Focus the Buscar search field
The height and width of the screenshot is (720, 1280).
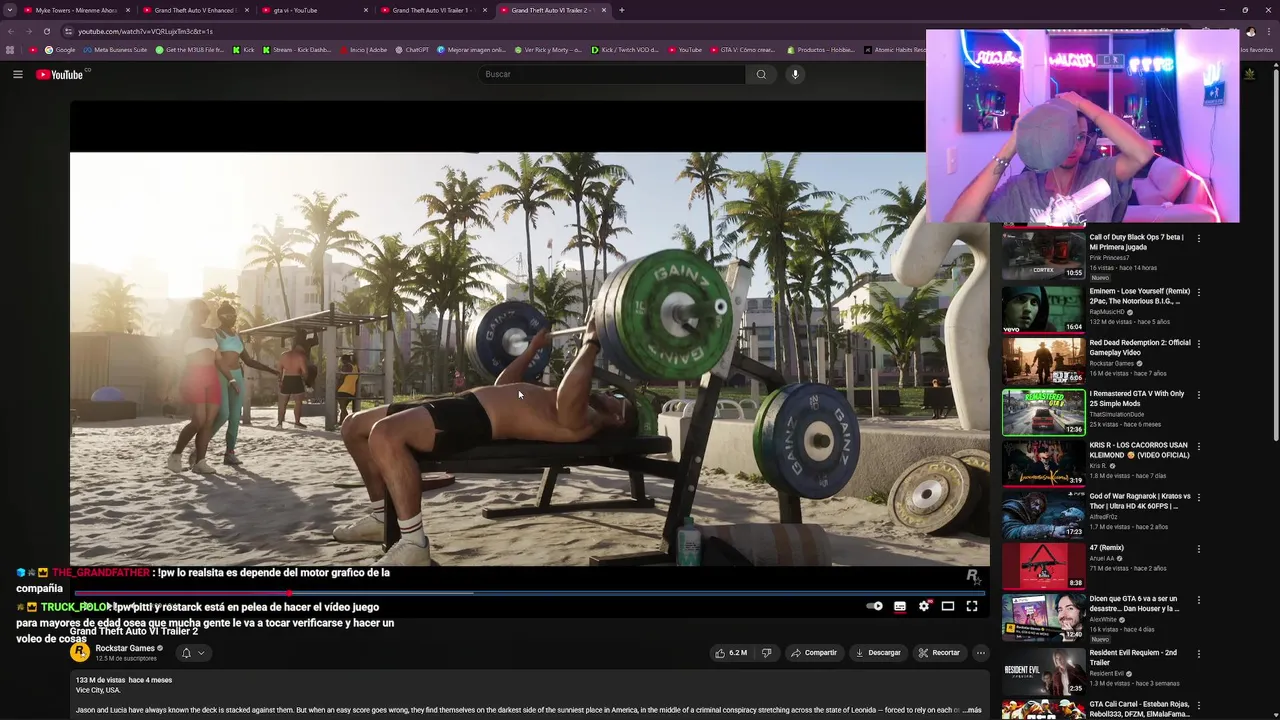pos(612,74)
